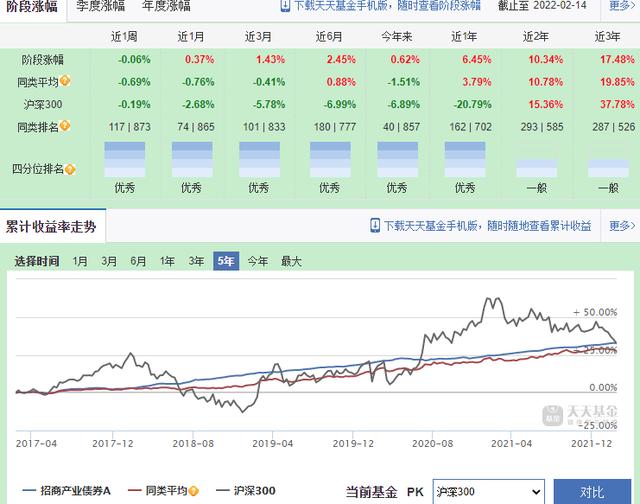Click 37.78% 沪深300 value
This screenshot has width=640, height=504.
pyautogui.click(x=617, y=104)
